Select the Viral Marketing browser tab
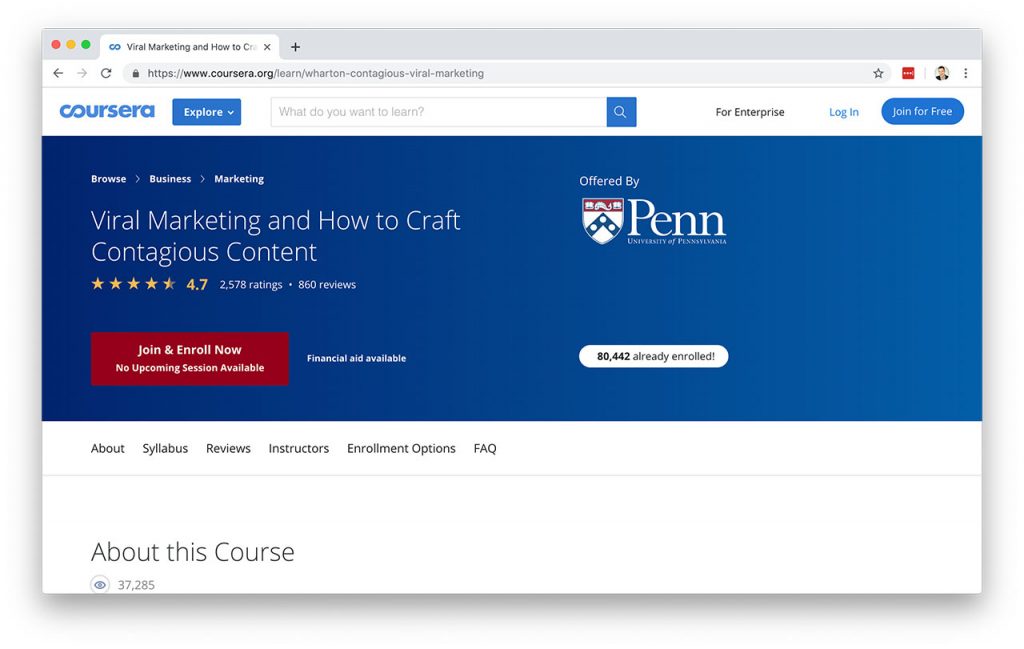Viewport: 1024px width, 649px height. (x=190, y=47)
